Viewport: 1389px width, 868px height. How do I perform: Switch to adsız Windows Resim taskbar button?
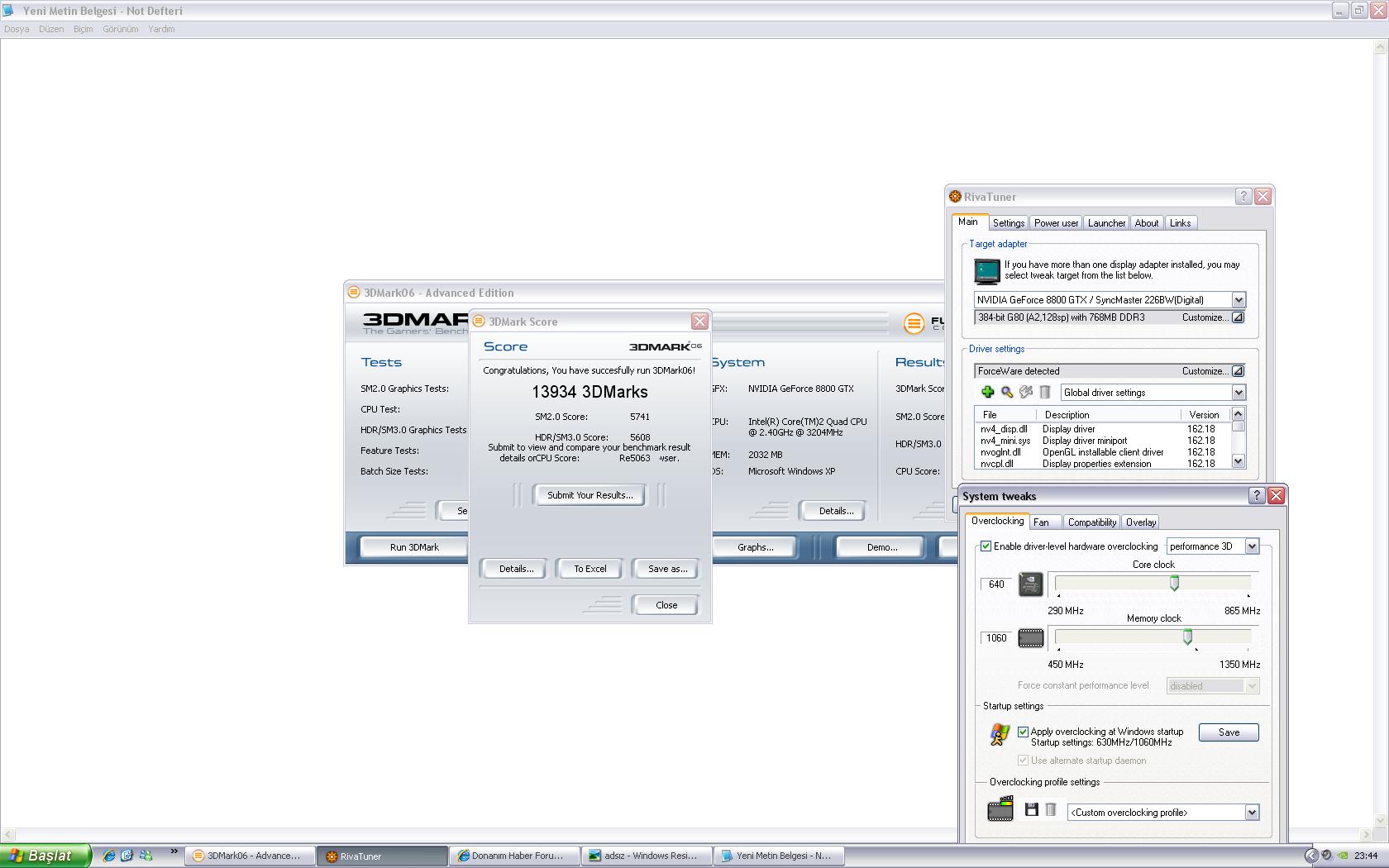click(647, 856)
